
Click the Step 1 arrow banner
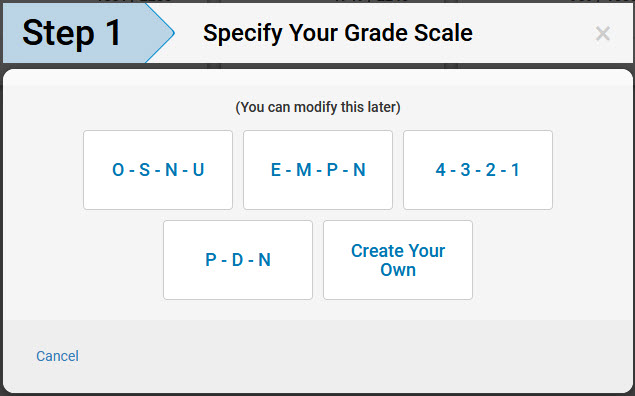click(89, 33)
